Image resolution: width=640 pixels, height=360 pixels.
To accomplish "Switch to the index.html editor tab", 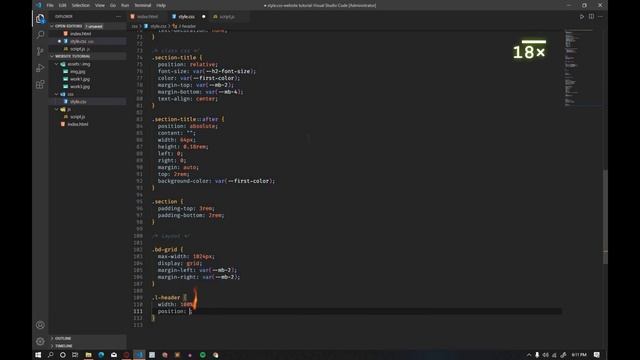I will point(147,17).
